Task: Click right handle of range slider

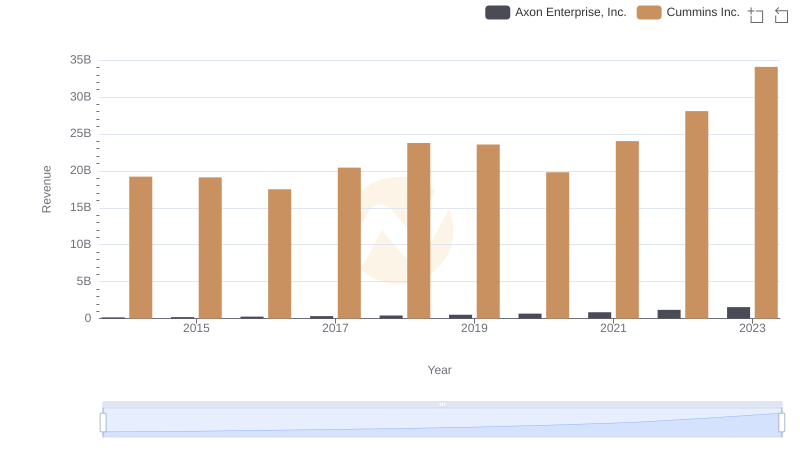Action: [781, 423]
